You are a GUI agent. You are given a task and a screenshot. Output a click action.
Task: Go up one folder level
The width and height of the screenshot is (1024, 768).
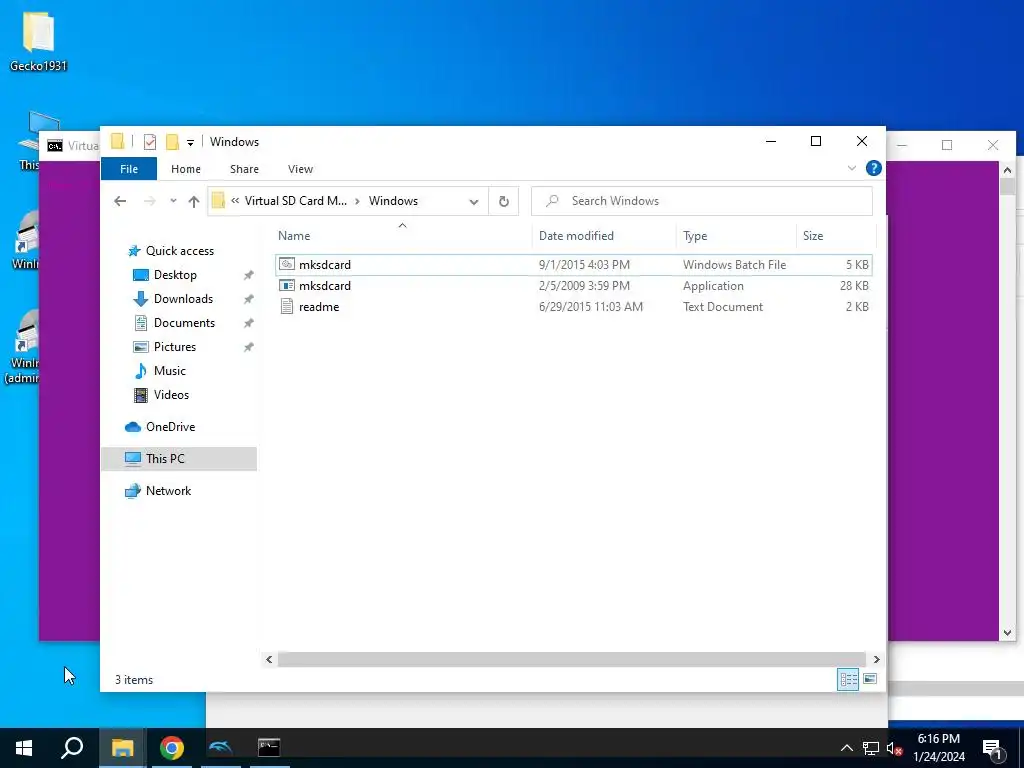[x=193, y=201]
